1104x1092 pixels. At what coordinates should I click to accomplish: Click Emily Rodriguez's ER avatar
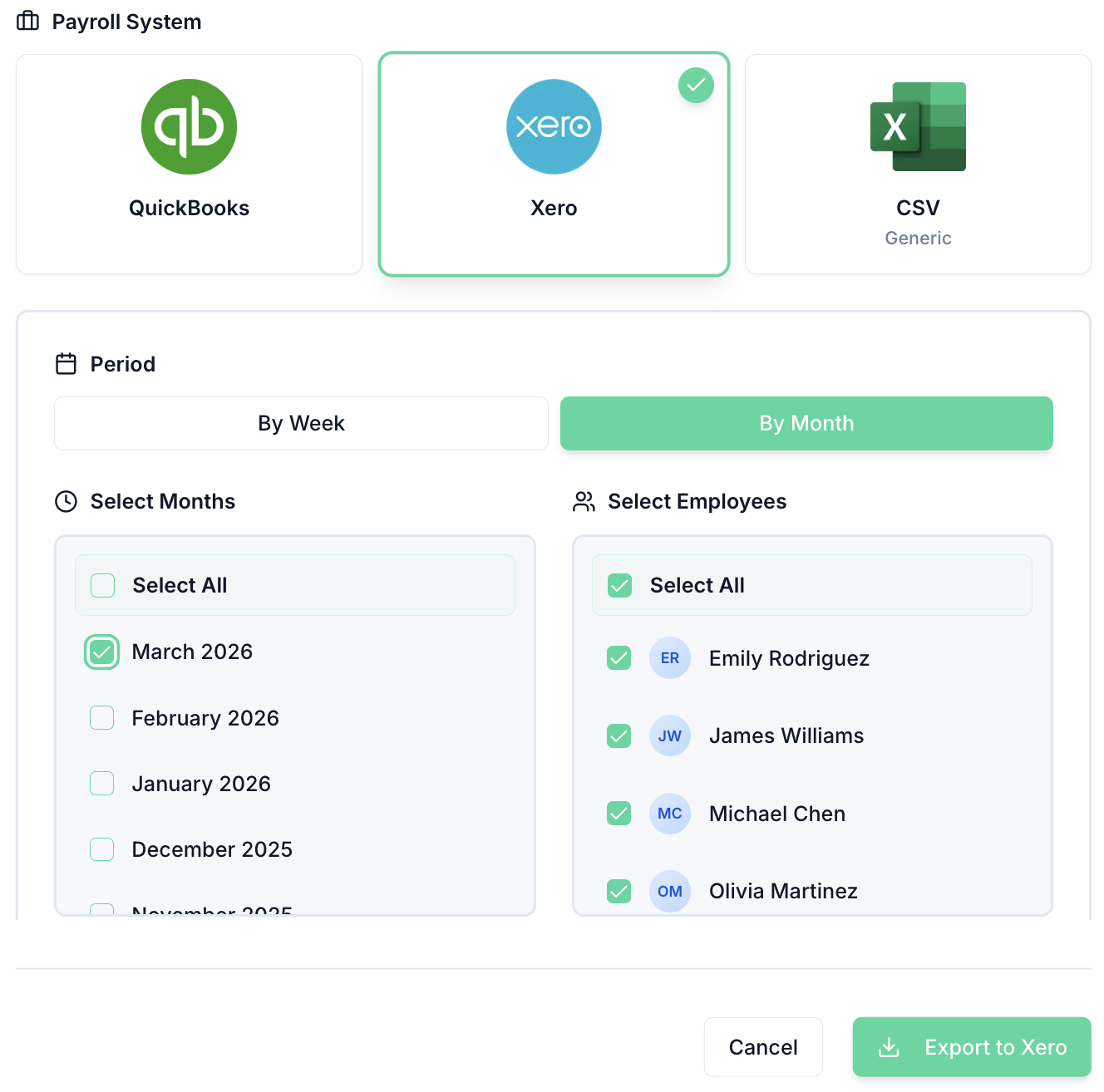click(669, 658)
